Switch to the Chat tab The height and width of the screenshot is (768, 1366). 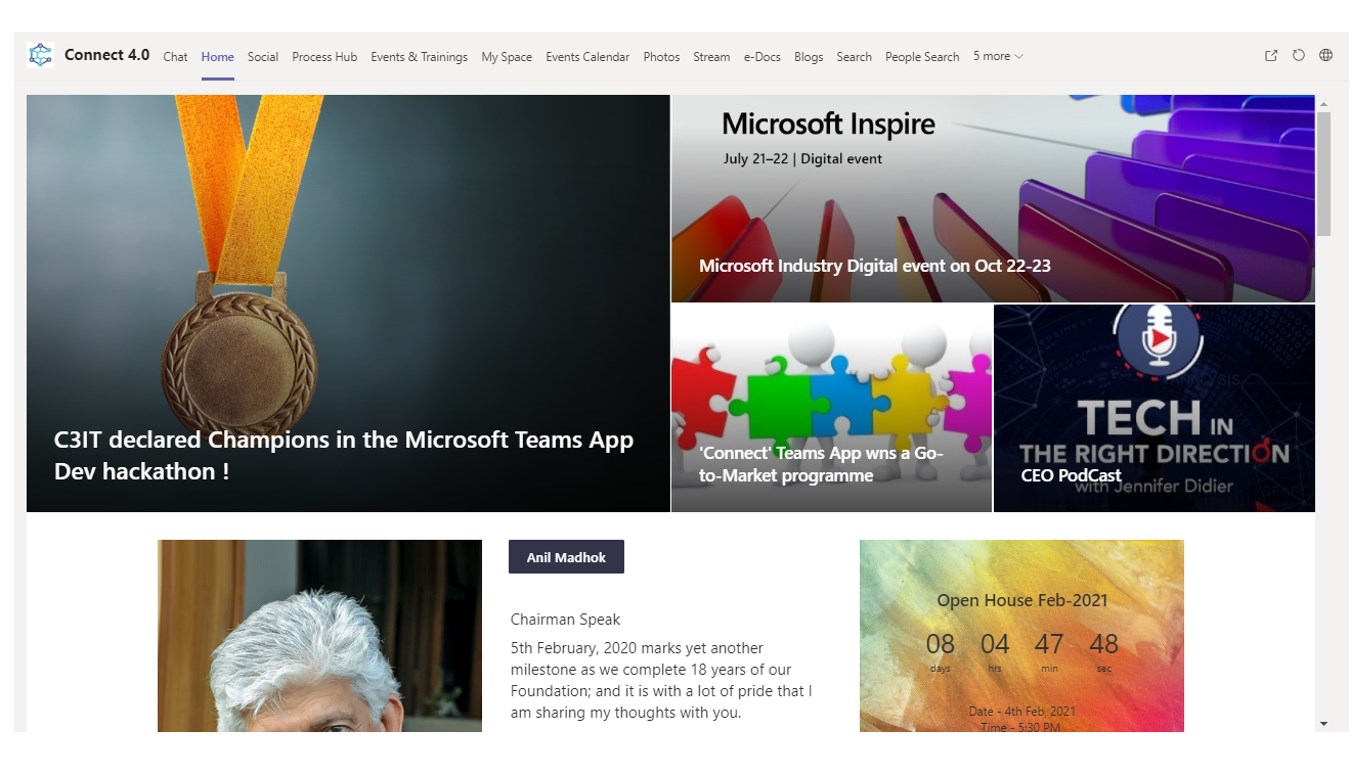pos(176,57)
